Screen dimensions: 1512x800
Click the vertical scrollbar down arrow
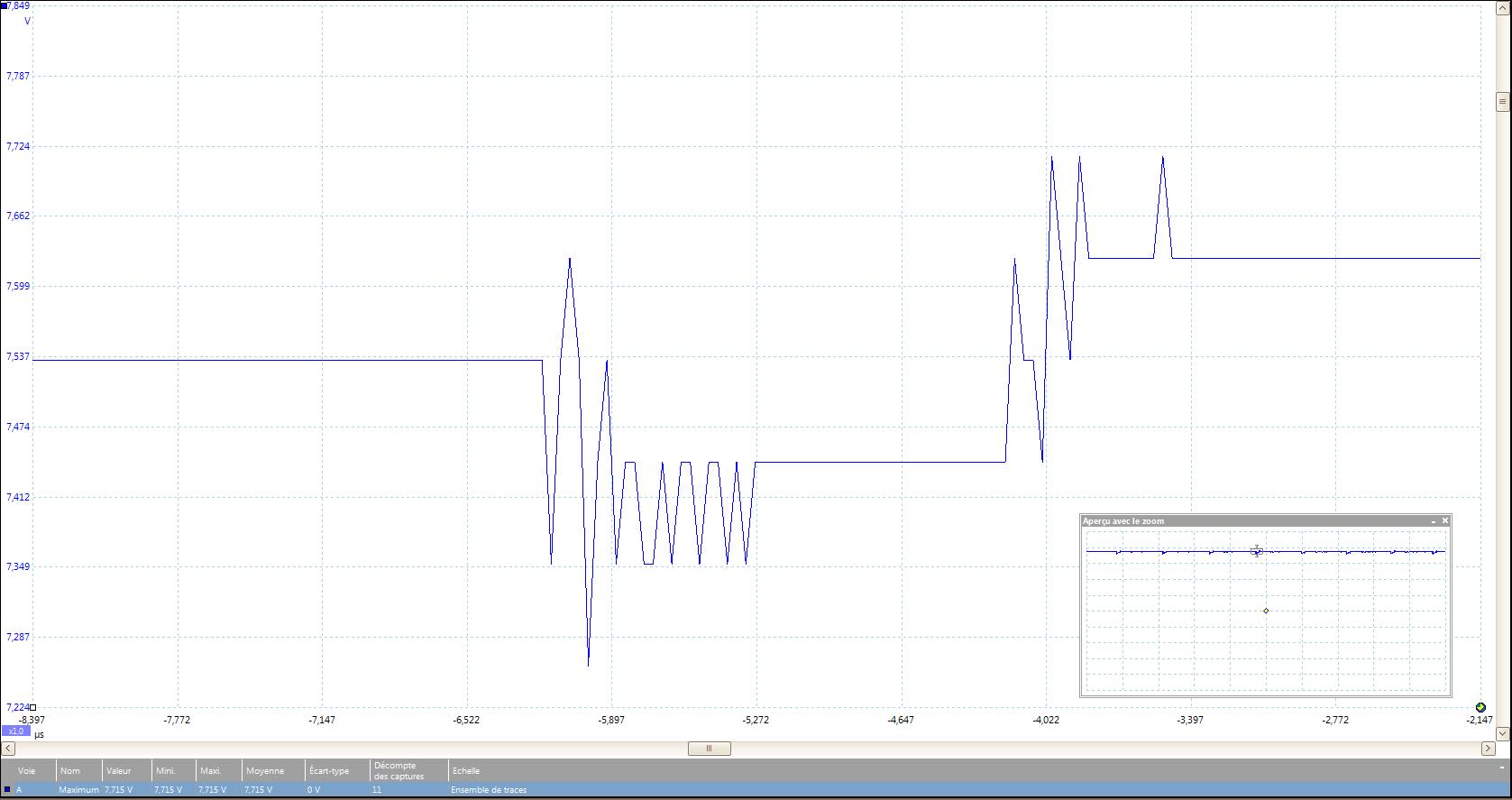1502,733
